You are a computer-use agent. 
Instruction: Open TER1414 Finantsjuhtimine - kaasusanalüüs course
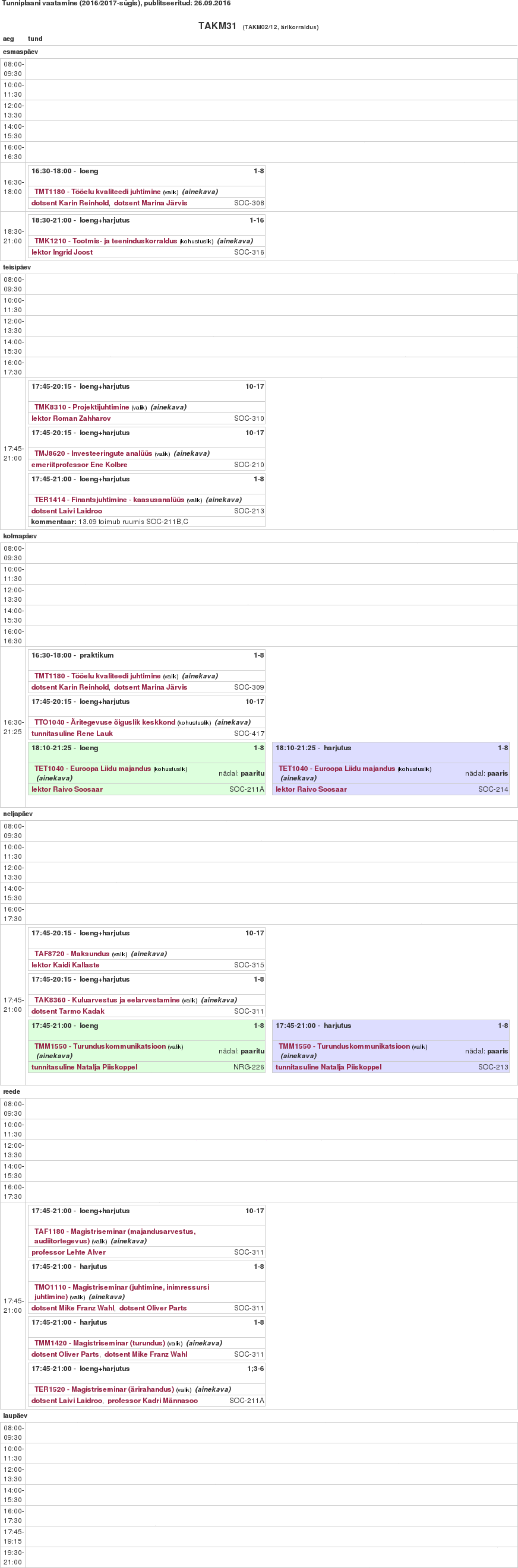[109, 500]
